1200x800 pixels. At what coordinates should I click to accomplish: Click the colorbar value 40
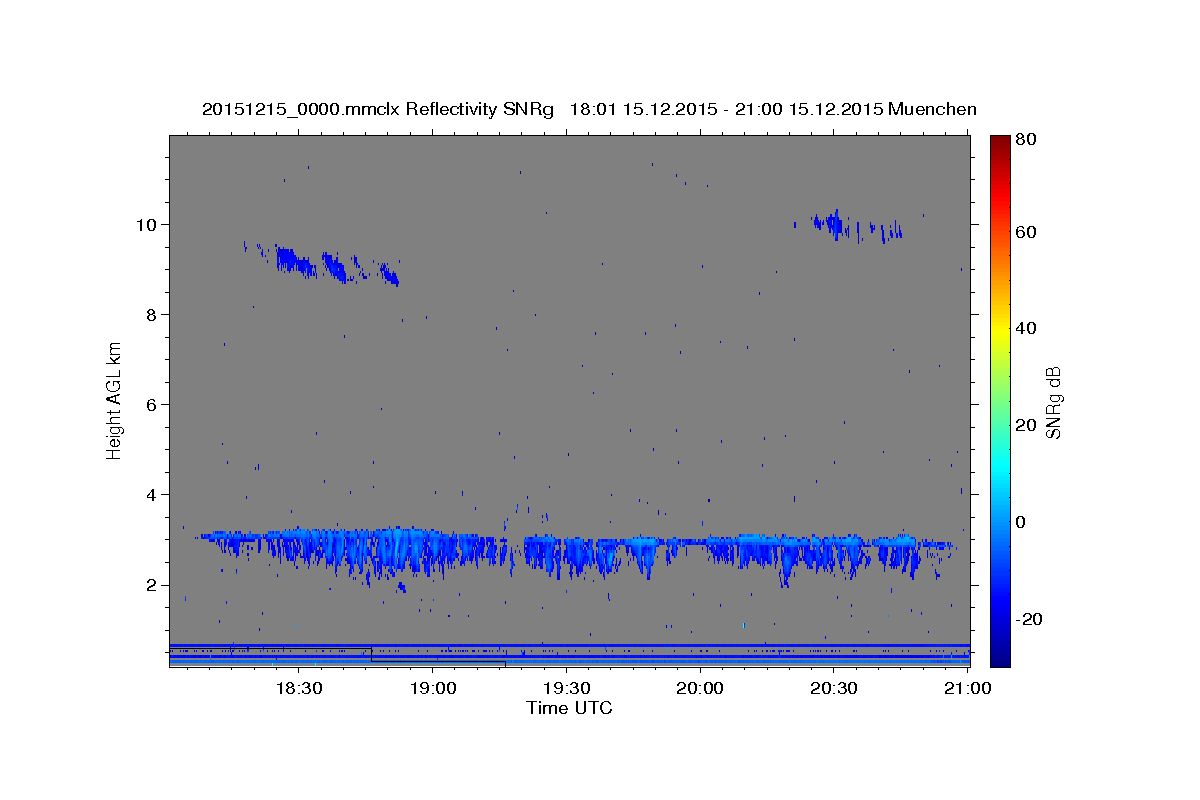click(1025, 328)
